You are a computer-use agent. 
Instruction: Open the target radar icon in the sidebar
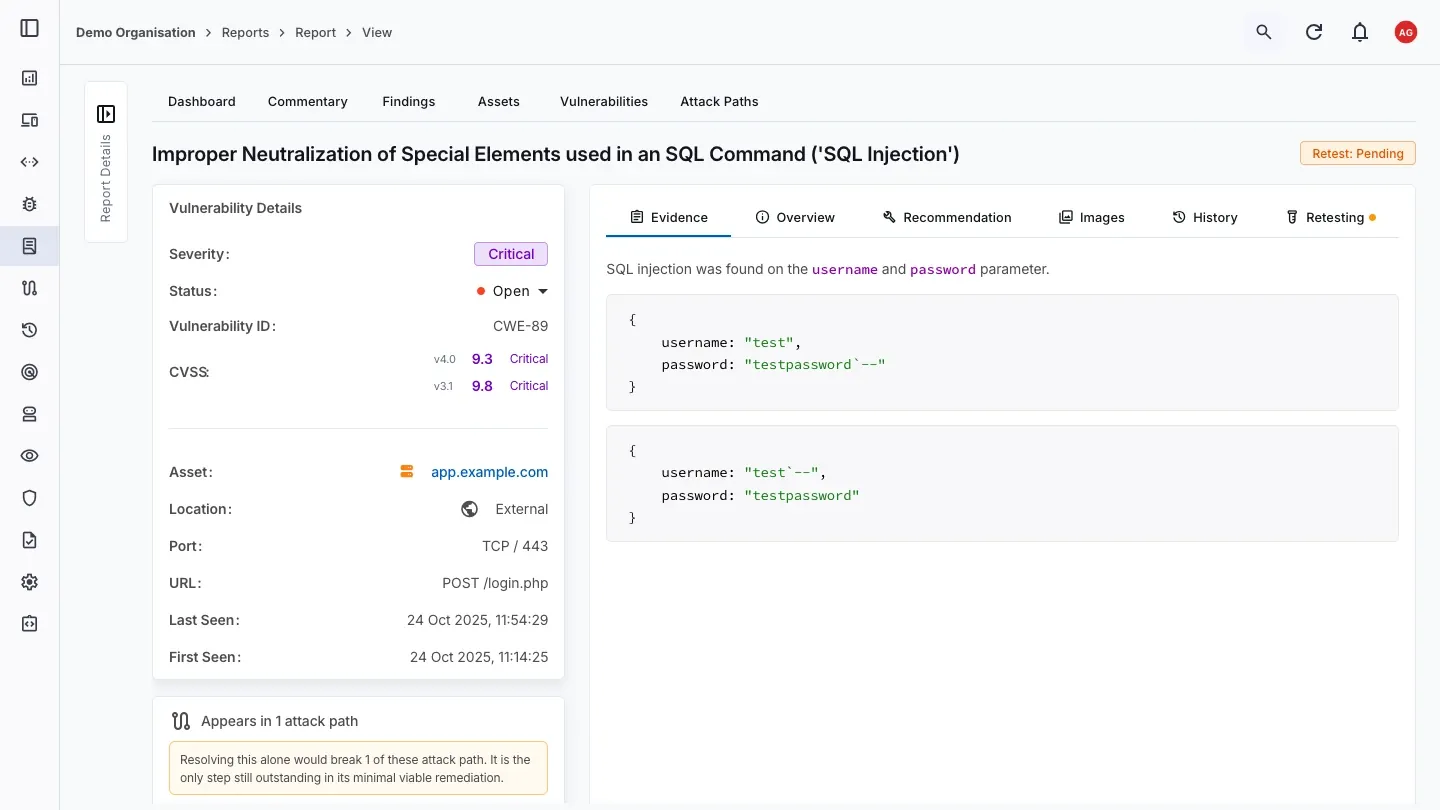[x=29, y=372]
